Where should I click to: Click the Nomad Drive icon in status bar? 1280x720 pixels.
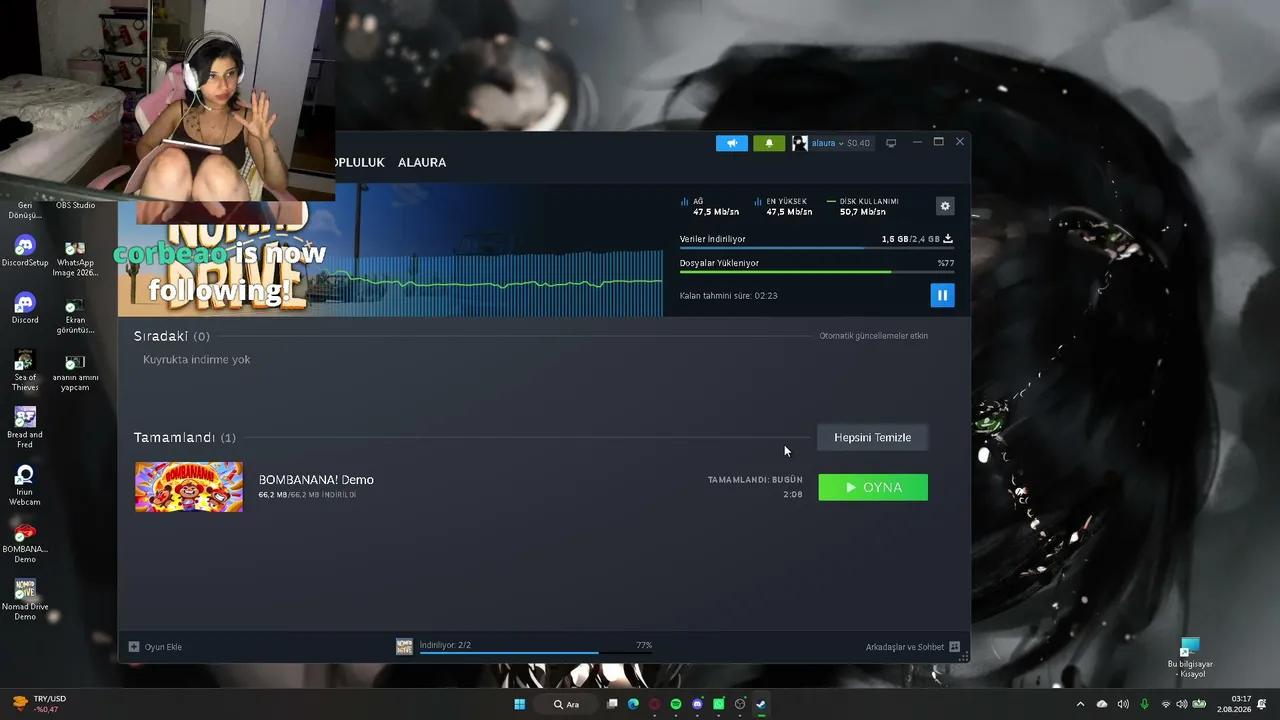click(x=404, y=647)
